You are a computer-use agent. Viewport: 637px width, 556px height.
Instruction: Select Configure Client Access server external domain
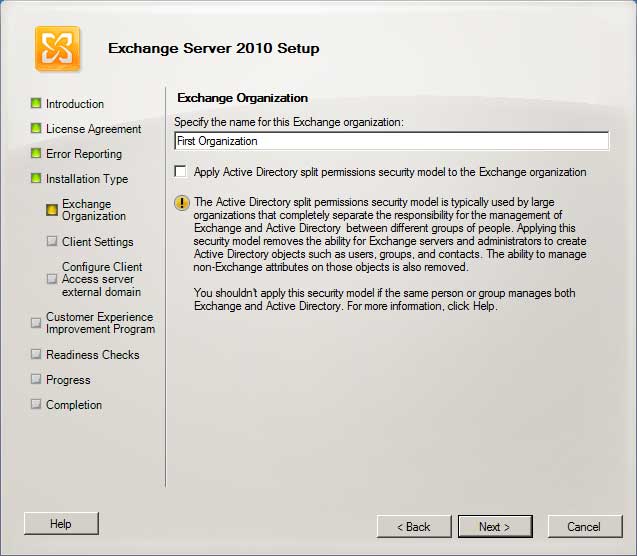102,280
